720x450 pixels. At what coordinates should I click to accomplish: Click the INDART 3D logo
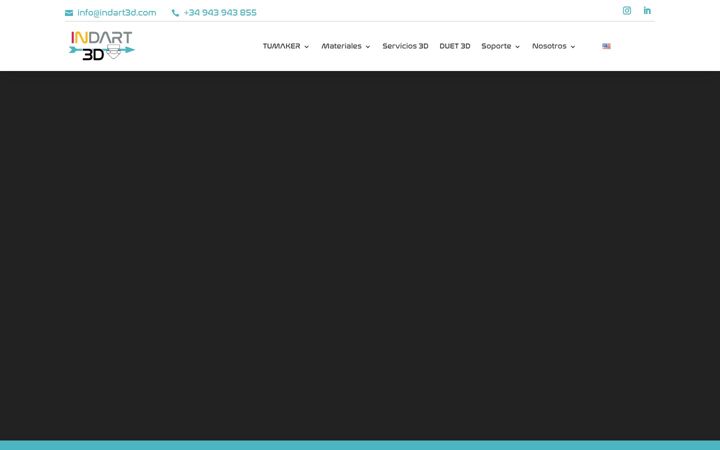(101, 45)
